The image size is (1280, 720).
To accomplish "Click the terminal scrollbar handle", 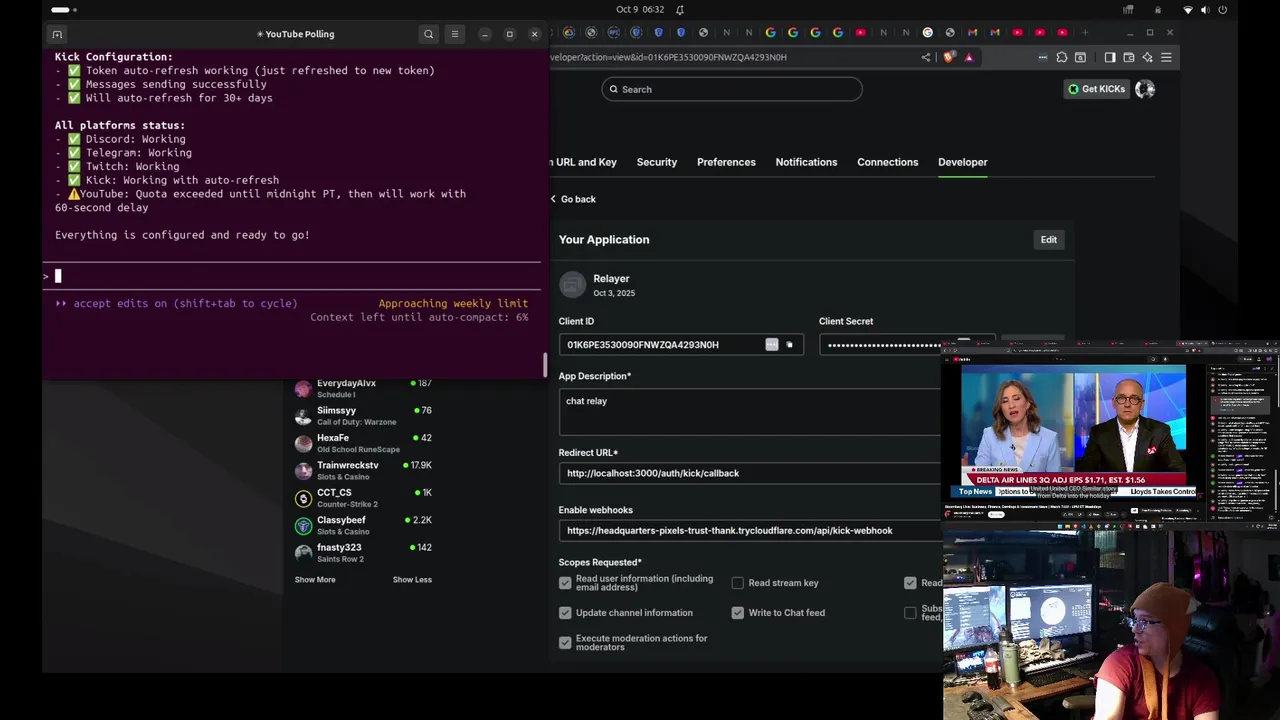I will [545, 365].
